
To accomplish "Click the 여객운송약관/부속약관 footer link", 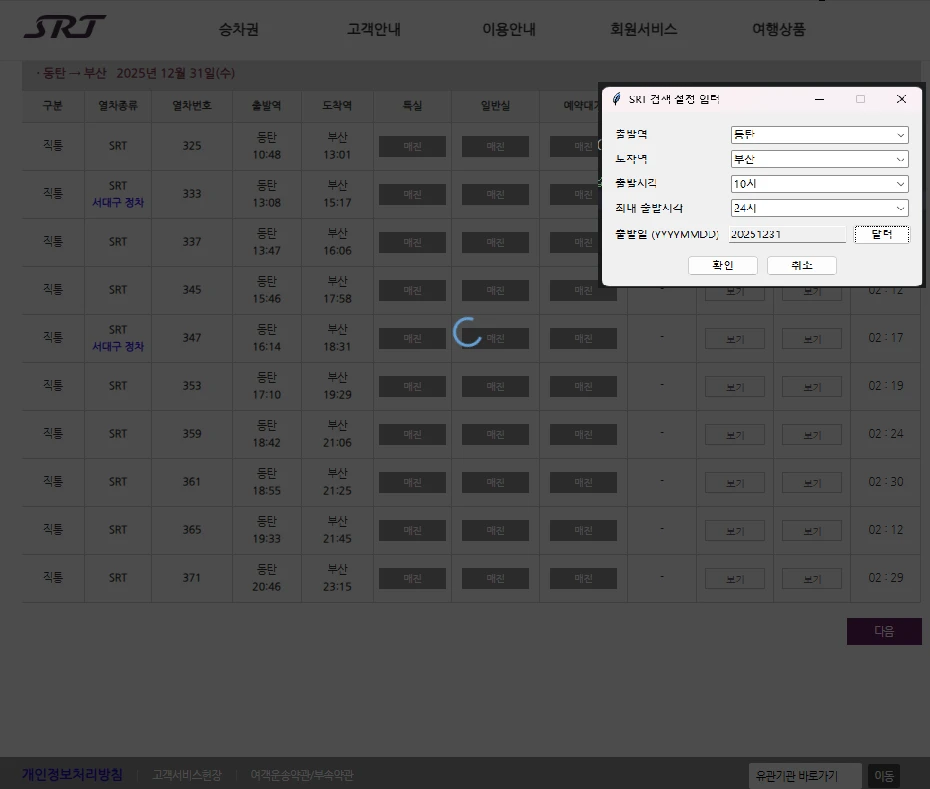I will (x=302, y=775).
